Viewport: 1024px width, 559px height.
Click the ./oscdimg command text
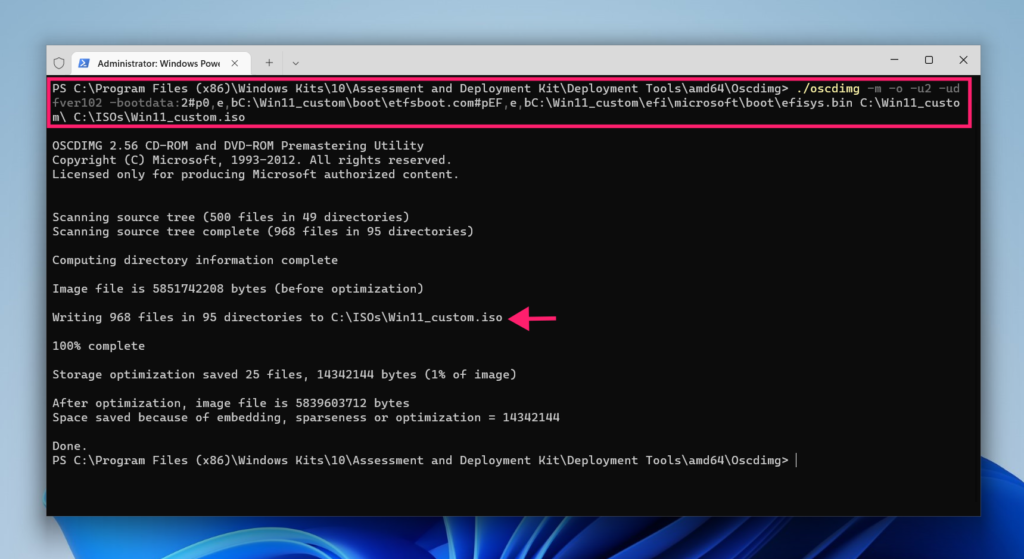pyautogui.click(x=827, y=89)
